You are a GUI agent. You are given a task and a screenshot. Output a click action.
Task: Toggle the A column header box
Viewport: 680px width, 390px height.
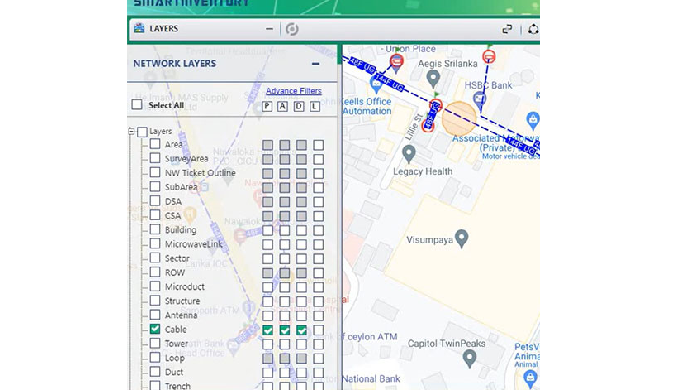point(283,106)
